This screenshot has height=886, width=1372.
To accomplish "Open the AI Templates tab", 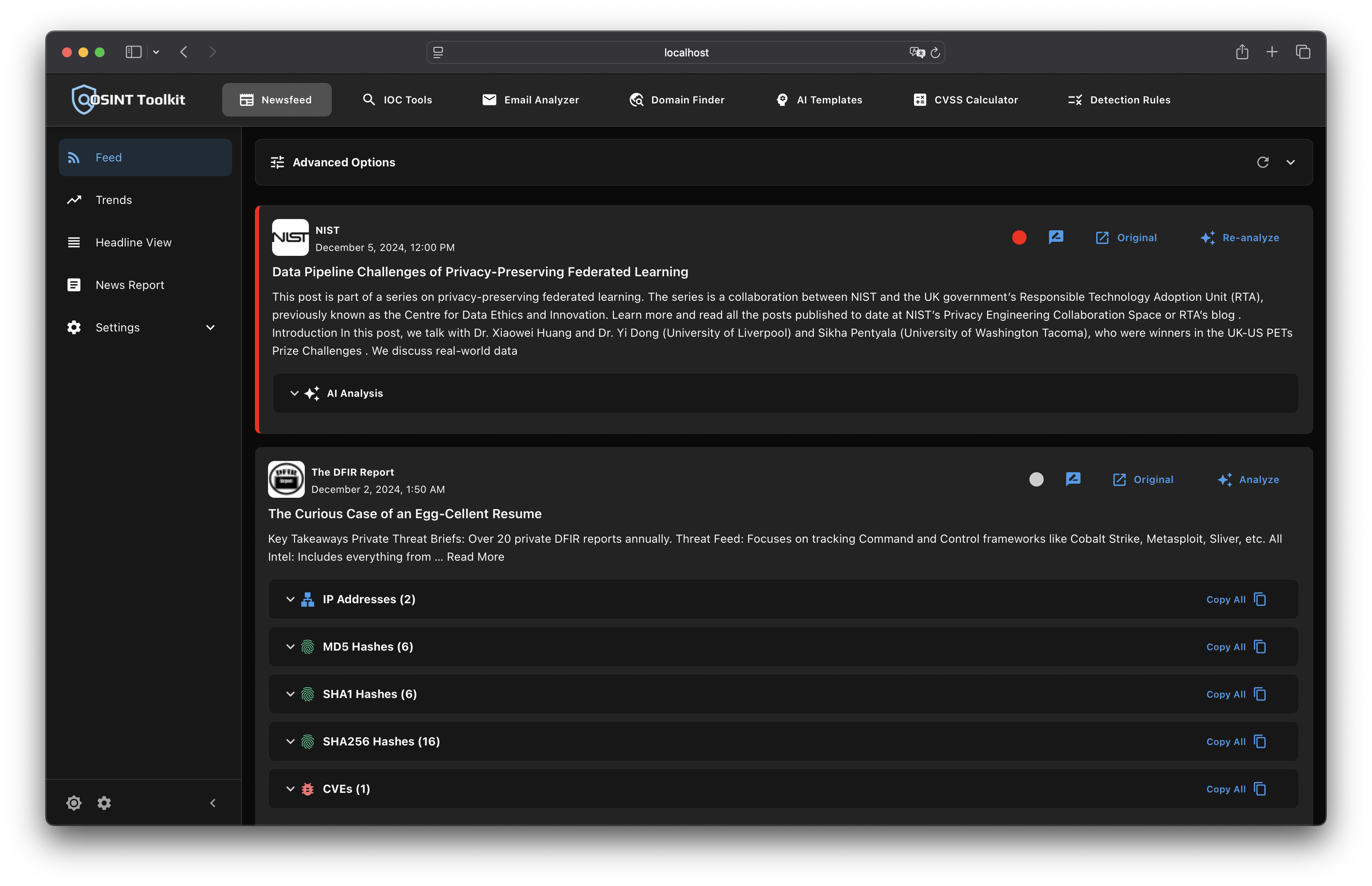I will 819,100.
